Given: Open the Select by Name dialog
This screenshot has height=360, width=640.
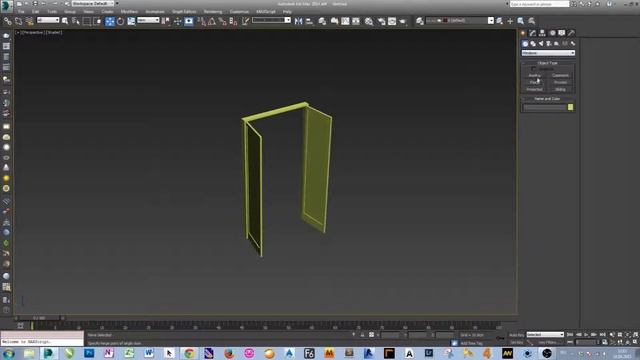Looking at the screenshot, I should click(76, 21).
